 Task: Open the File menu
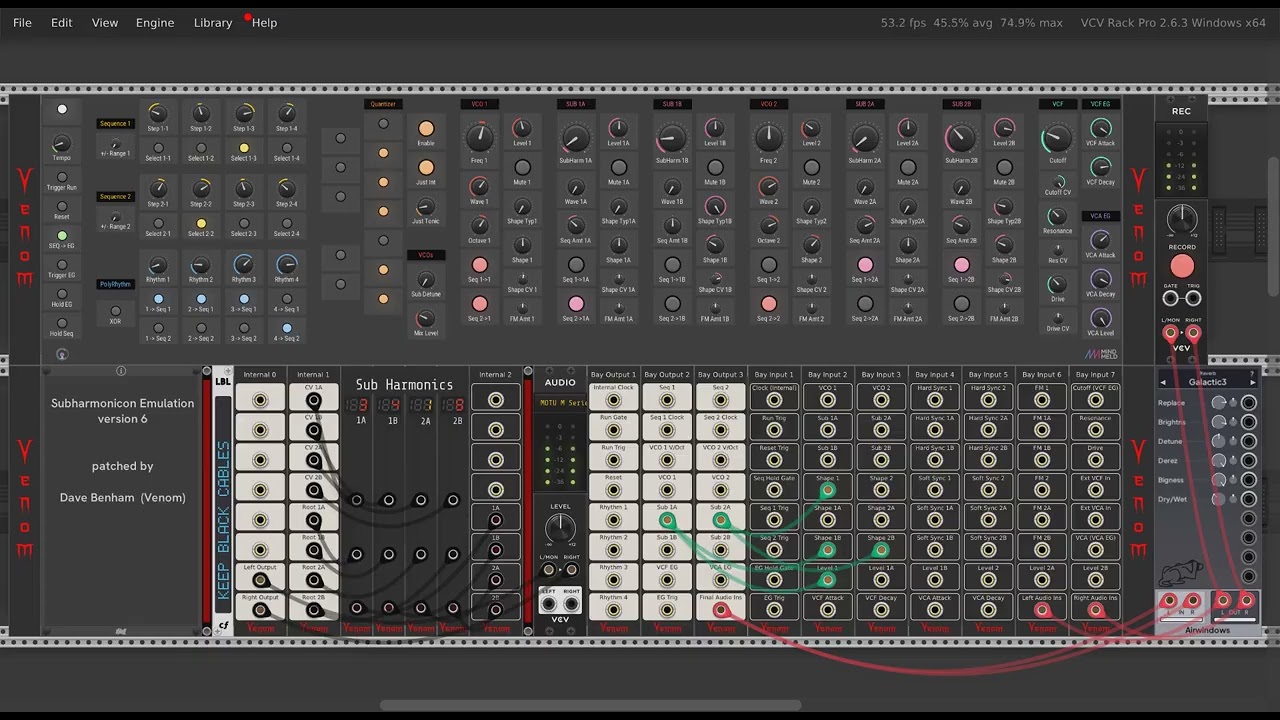tap(22, 22)
